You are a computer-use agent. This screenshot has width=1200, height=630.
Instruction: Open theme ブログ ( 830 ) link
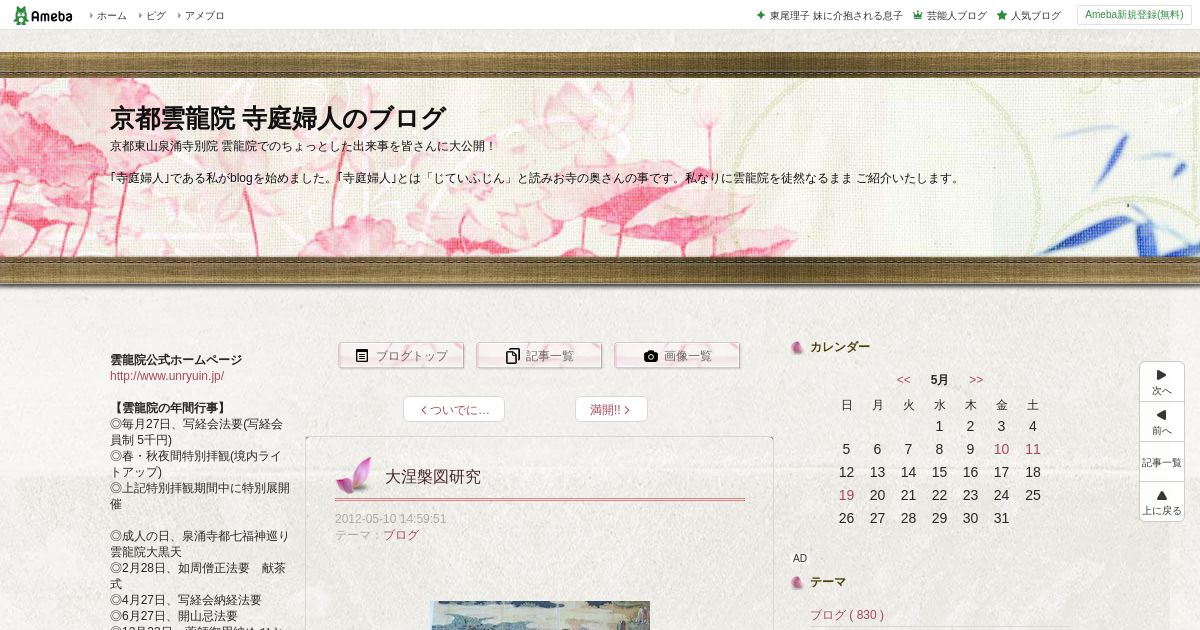847,615
